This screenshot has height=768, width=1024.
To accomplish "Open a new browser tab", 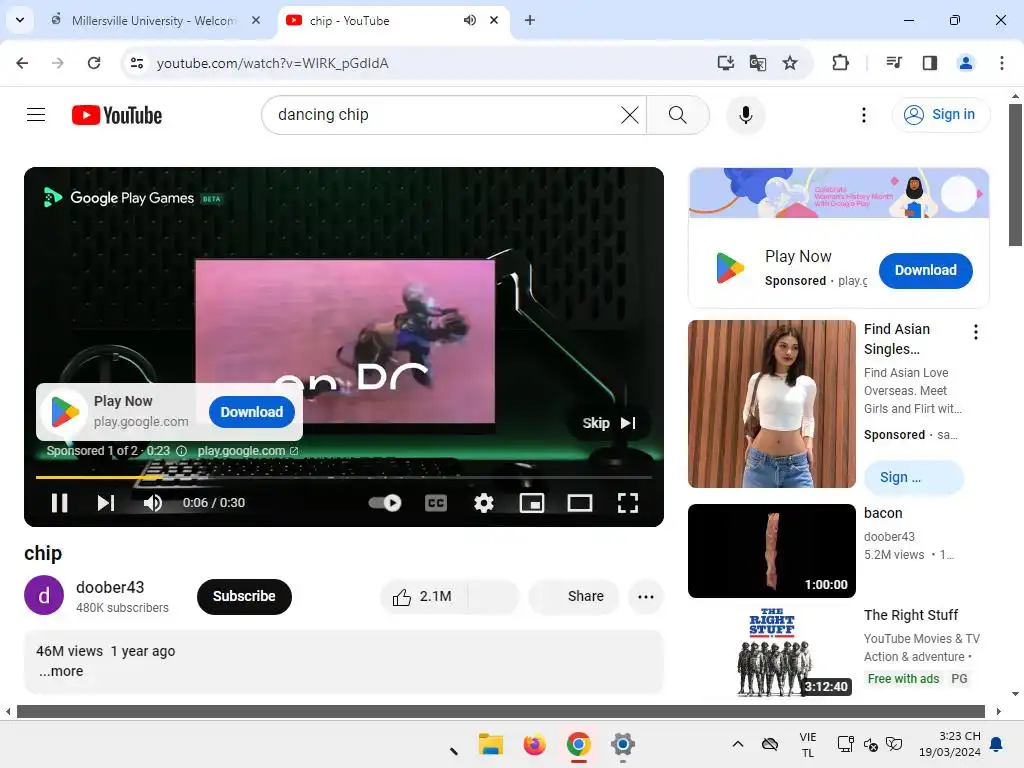I will (x=530, y=20).
